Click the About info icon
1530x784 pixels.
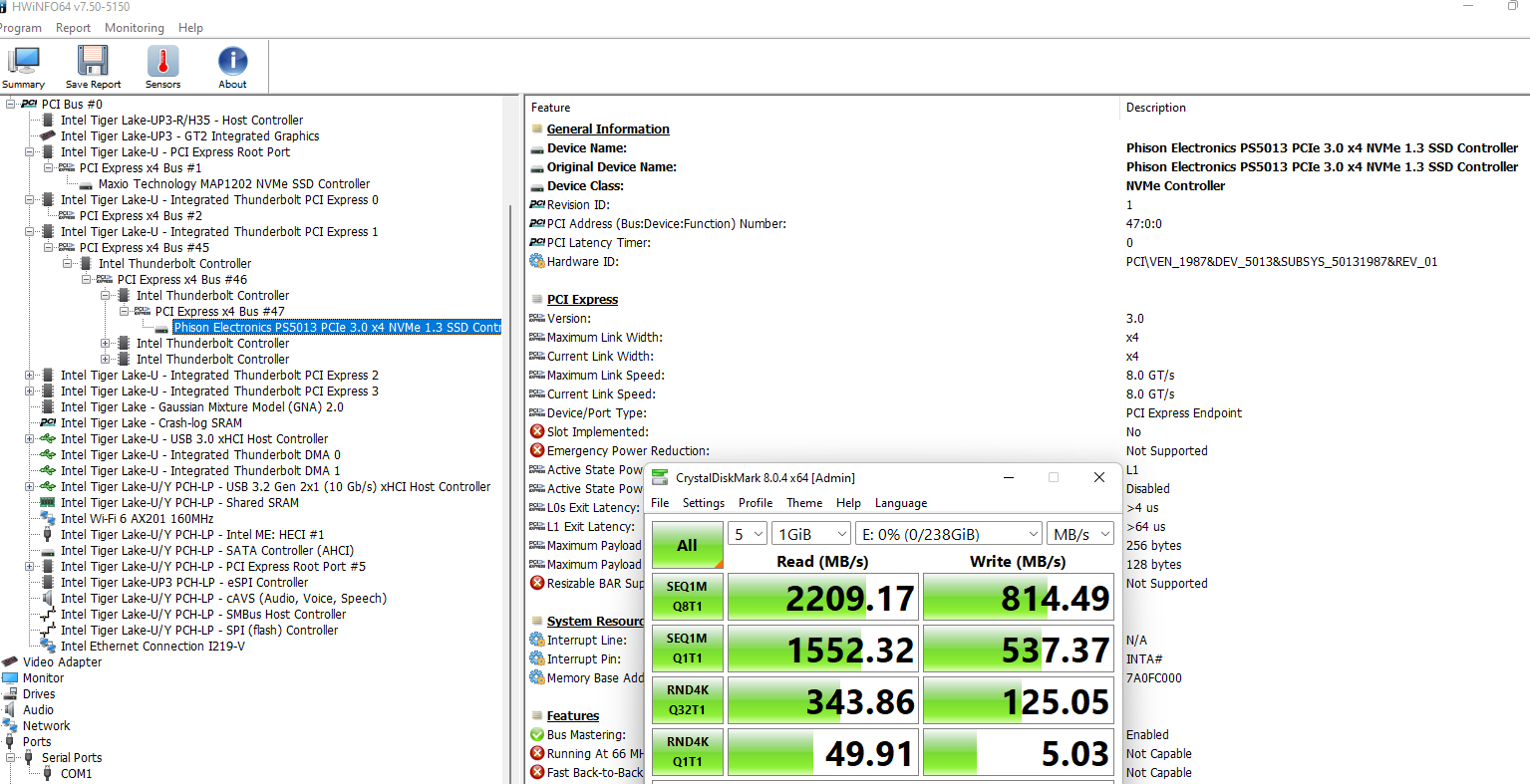pos(232,62)
